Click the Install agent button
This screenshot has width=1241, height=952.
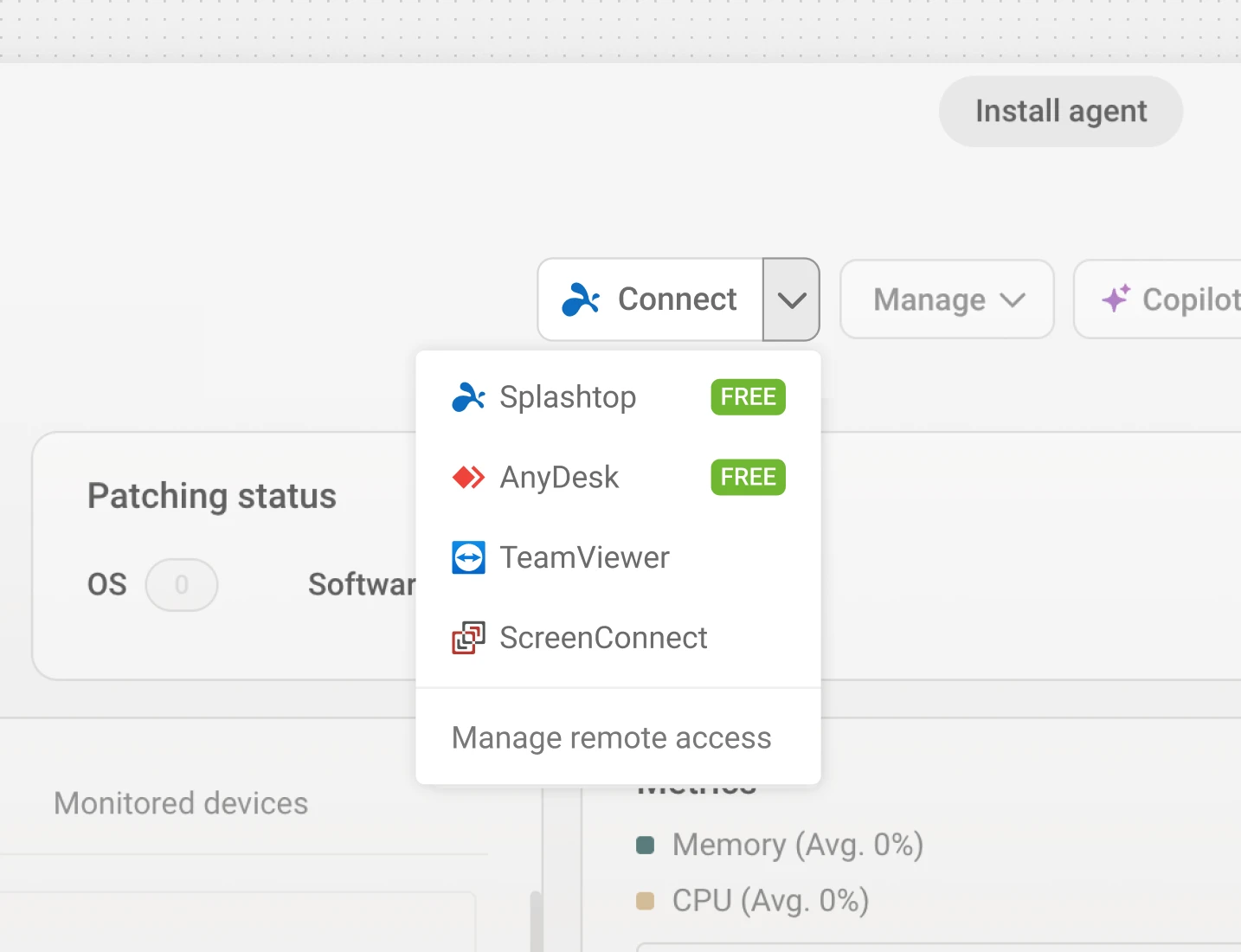1060,112
